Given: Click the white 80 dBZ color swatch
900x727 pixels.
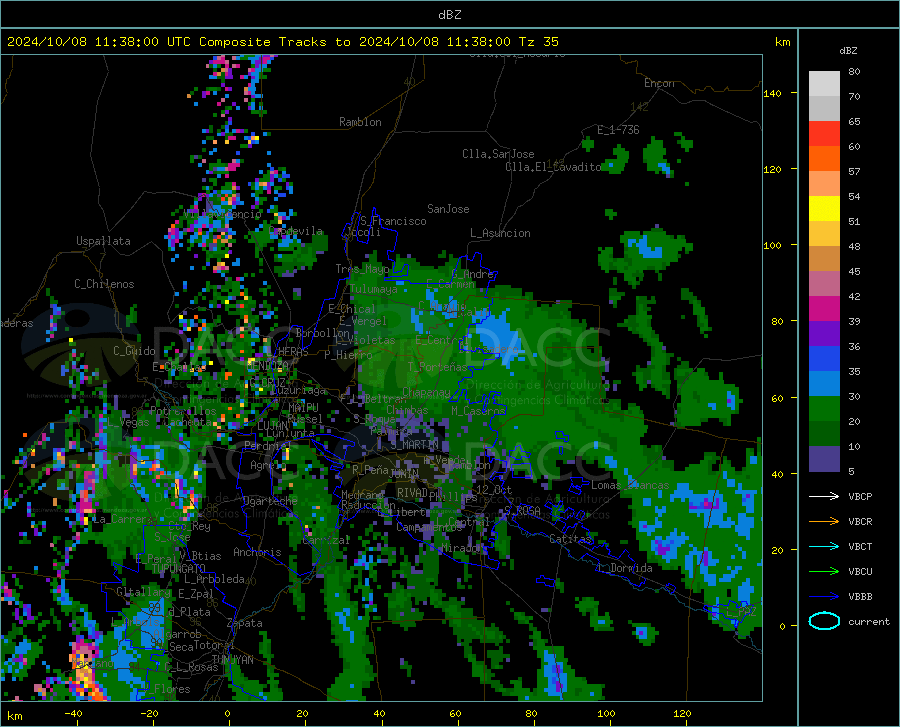Looking at the screenshot, I should 824,83.
